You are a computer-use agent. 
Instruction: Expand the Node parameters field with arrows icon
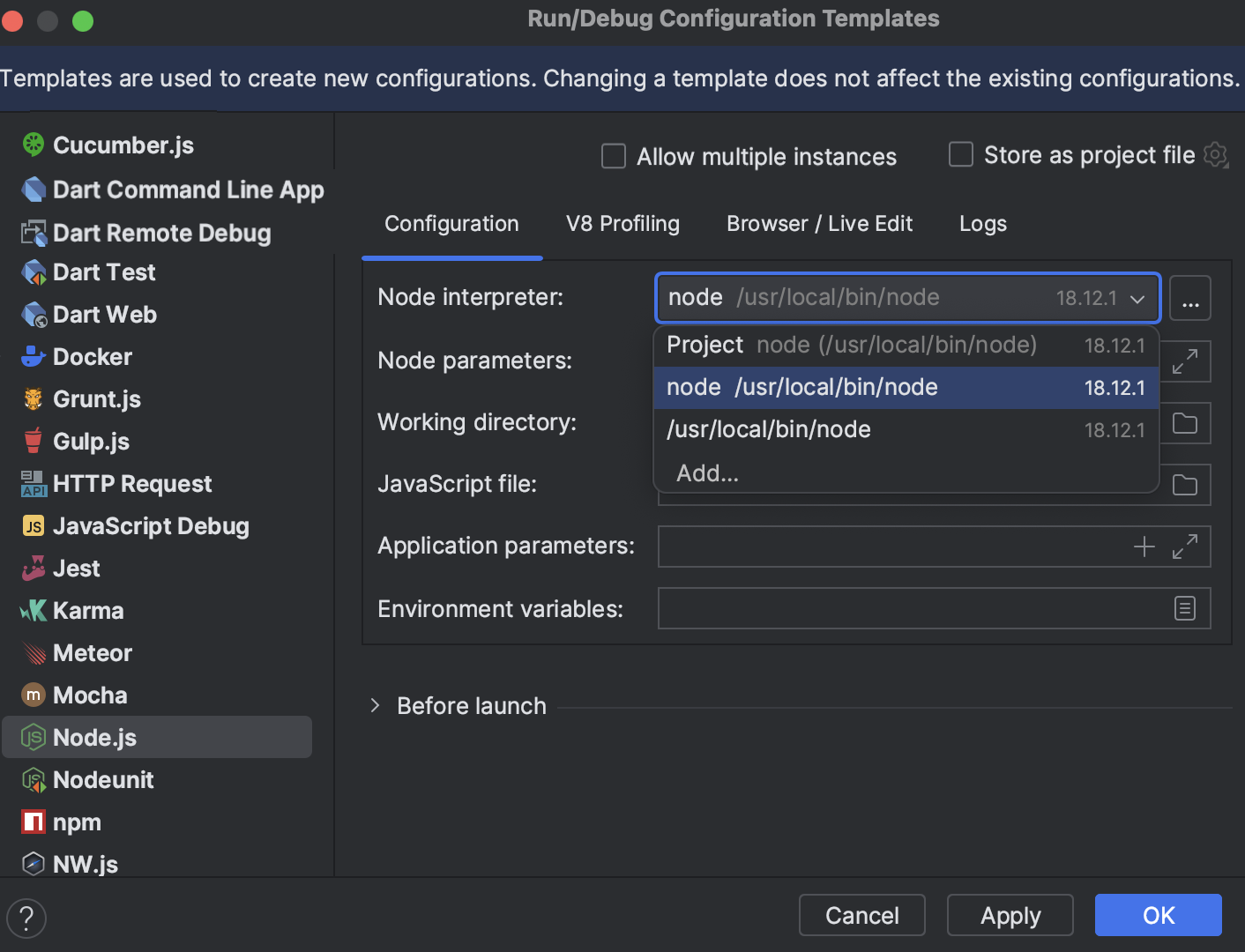click(x=1184, y=361)
